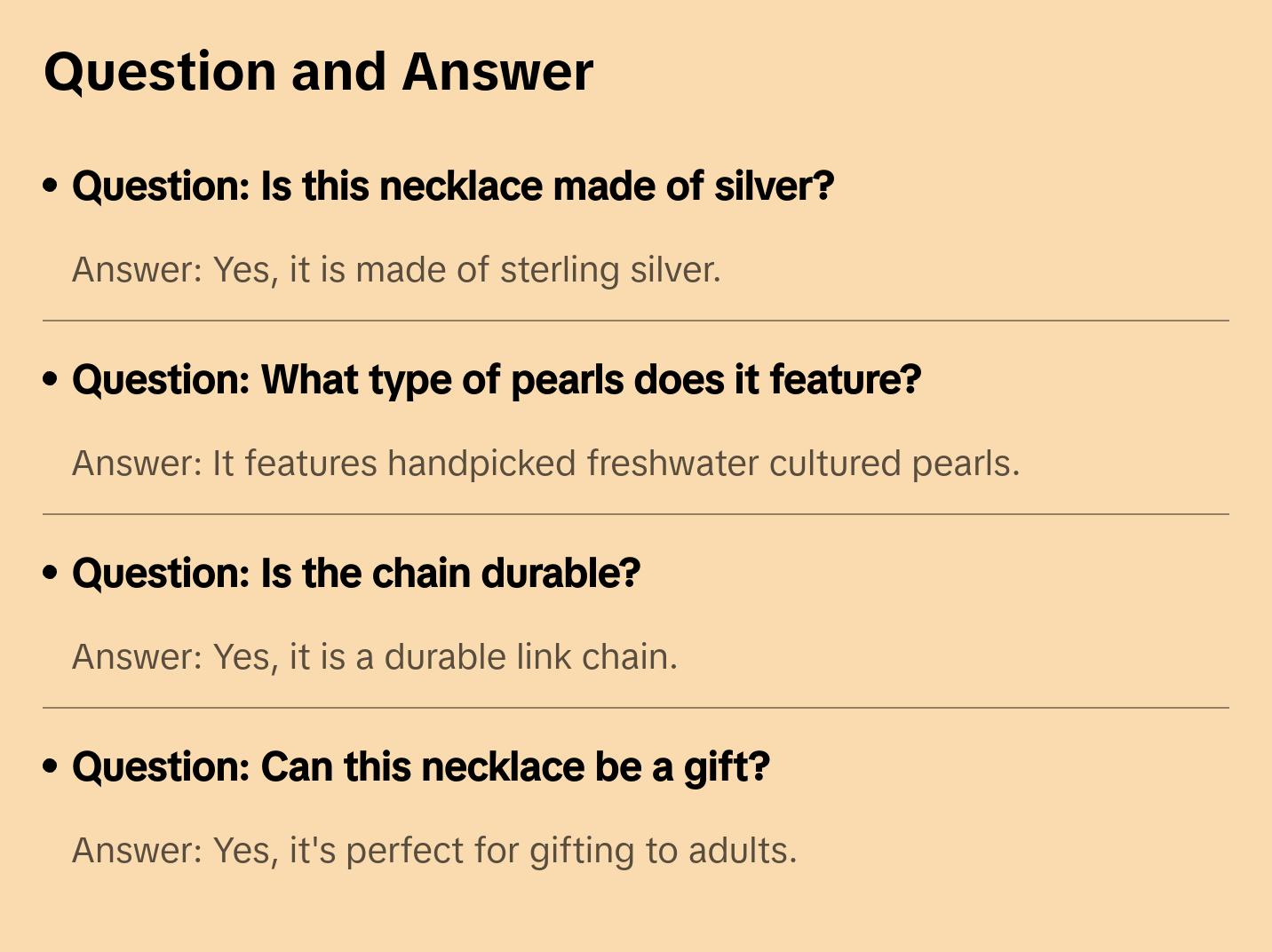Click the sterling silver answer text
1272x952 pixels.
point(396,270)
